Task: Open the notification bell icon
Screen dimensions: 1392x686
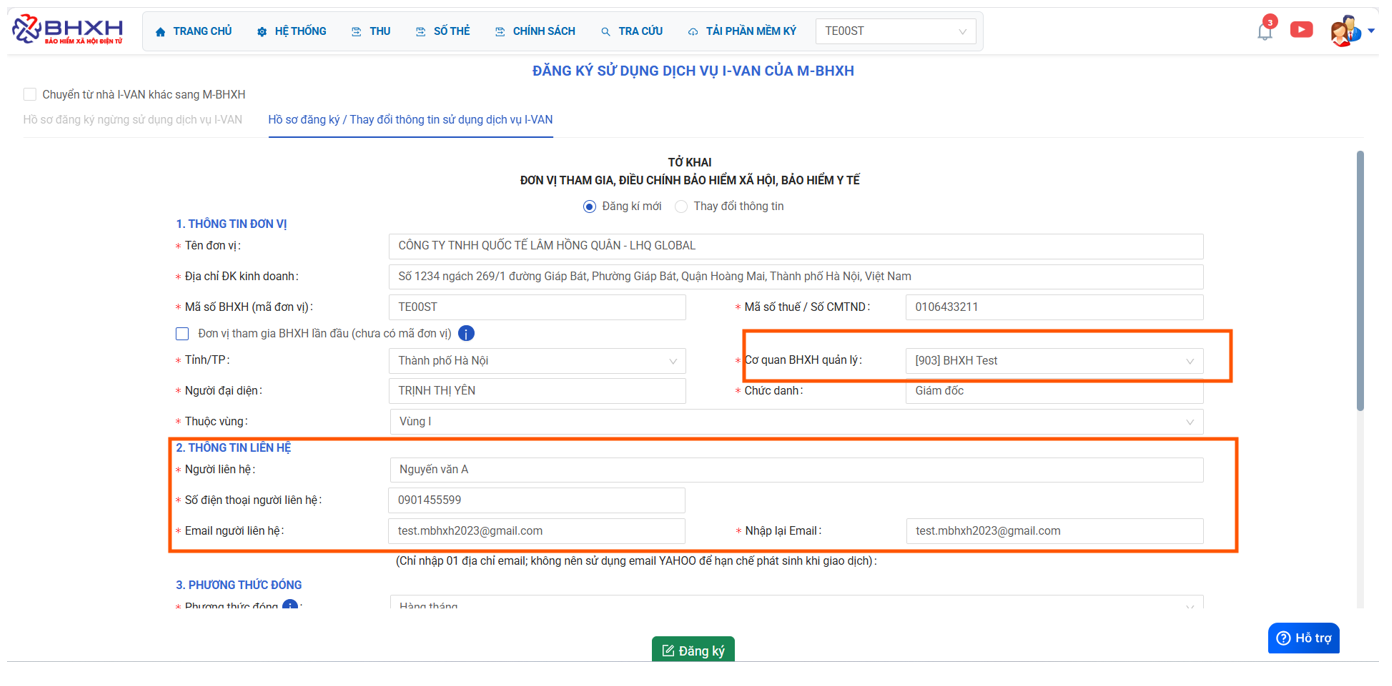Action: click(1265, 31)
